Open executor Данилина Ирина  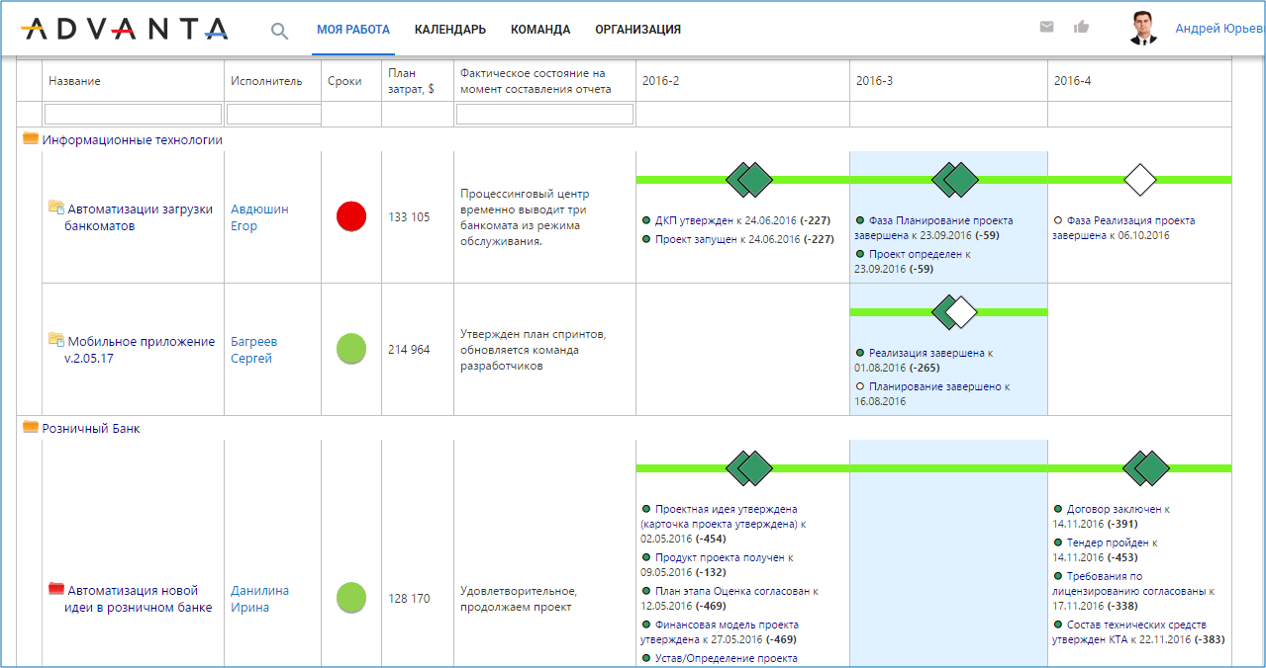(x=260, y=599)
